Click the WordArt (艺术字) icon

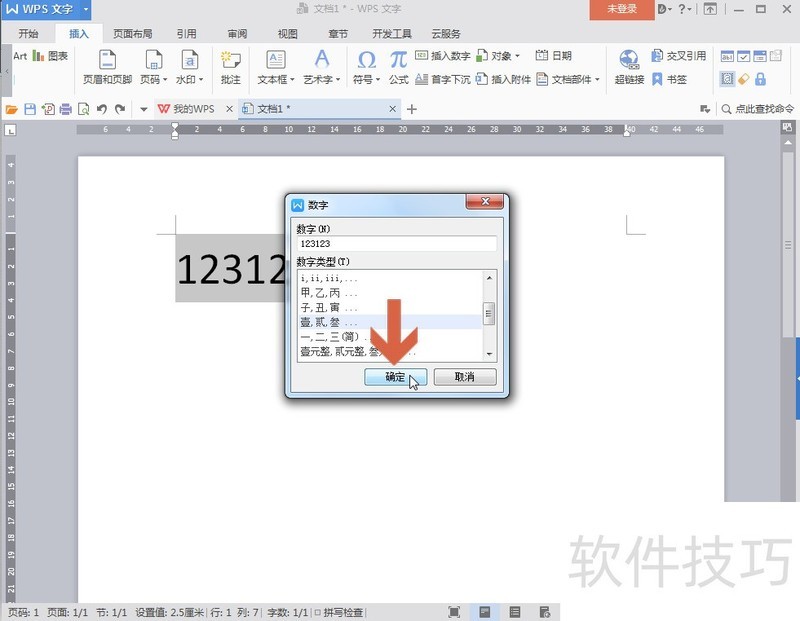pyautogui.click(x=322, y=60)
